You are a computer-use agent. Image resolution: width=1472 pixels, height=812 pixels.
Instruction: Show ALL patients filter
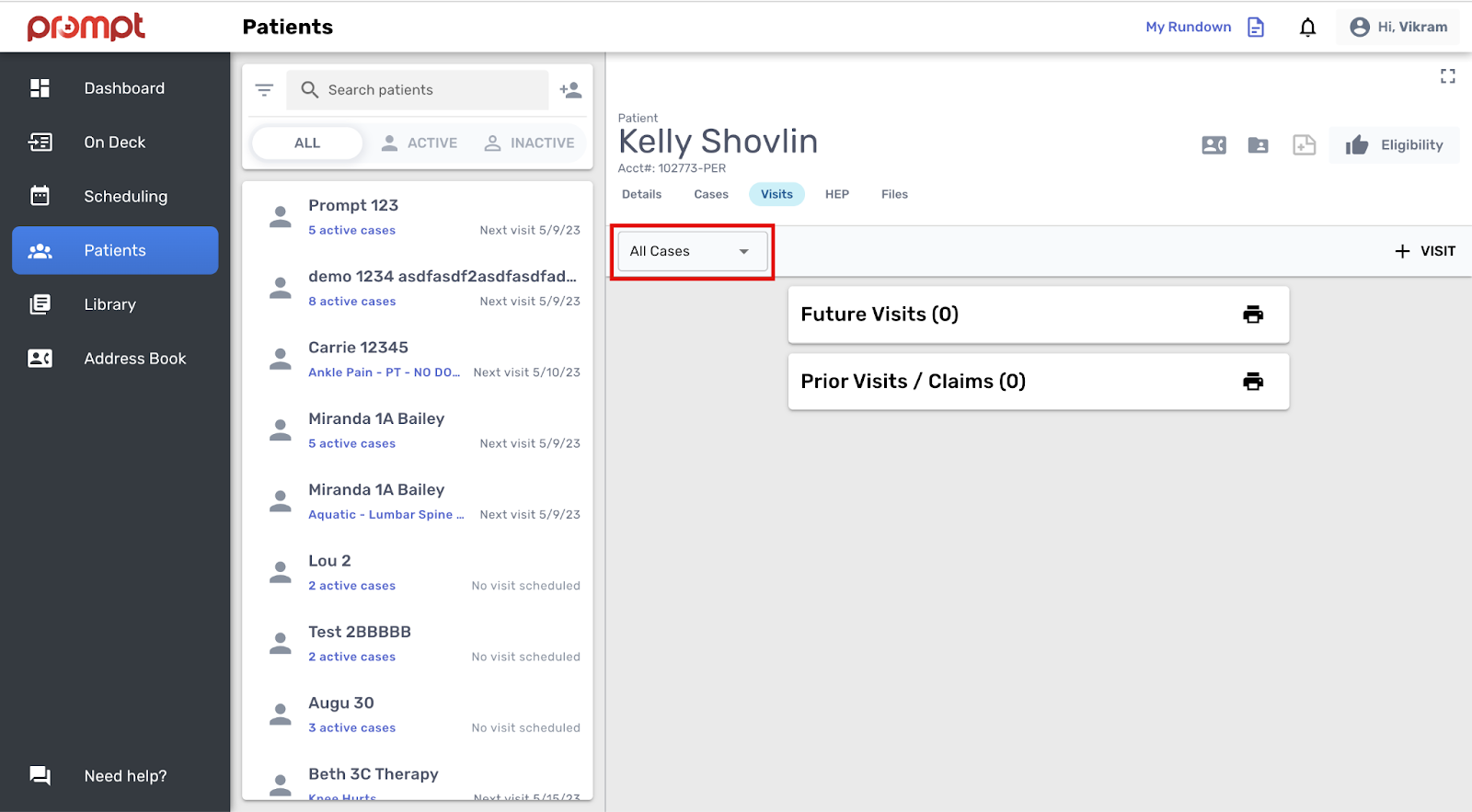[x=307, y=143]
